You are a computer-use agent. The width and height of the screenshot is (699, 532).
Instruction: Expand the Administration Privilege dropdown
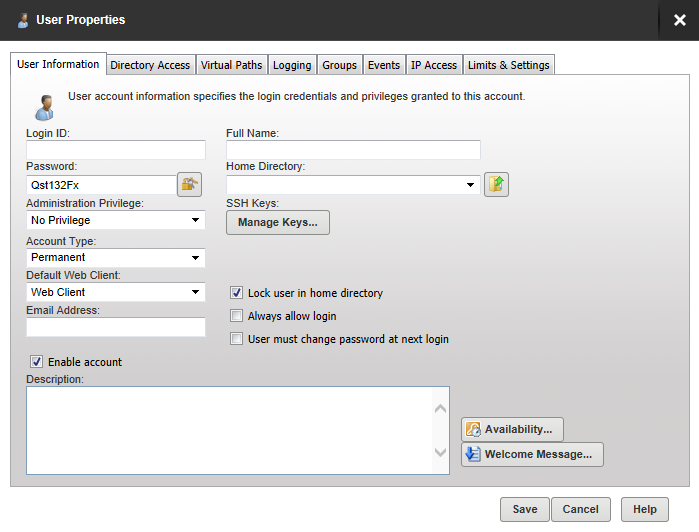195,220
